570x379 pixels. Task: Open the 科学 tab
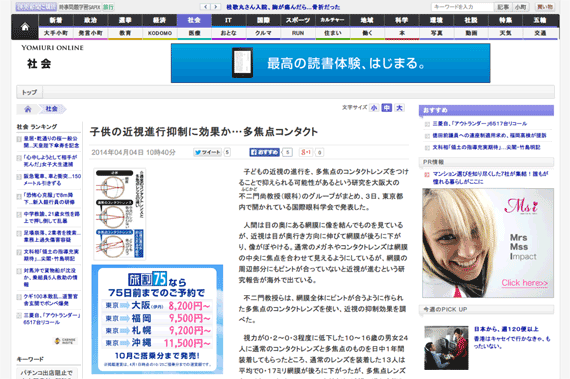(401, 20)
